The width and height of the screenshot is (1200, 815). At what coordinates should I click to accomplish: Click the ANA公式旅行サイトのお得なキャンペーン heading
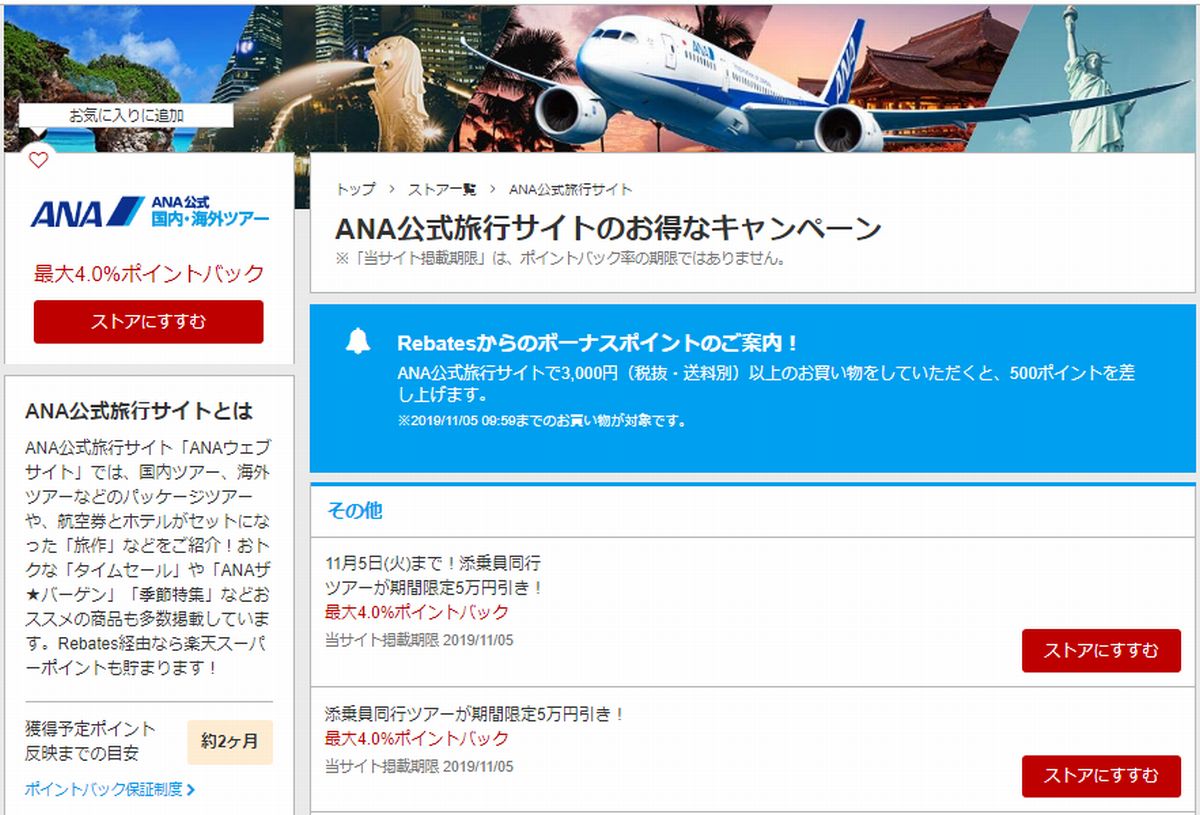(608, 228)
